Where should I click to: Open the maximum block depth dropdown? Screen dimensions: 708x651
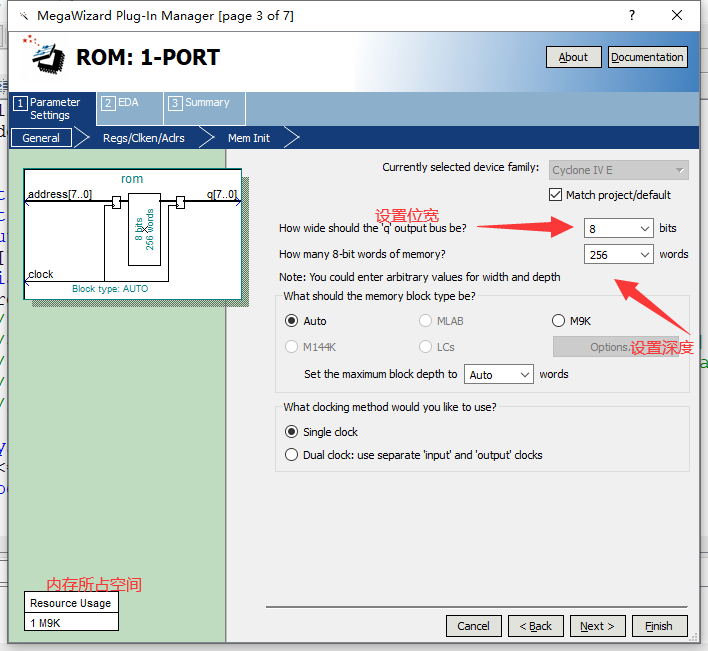(498, 374)
